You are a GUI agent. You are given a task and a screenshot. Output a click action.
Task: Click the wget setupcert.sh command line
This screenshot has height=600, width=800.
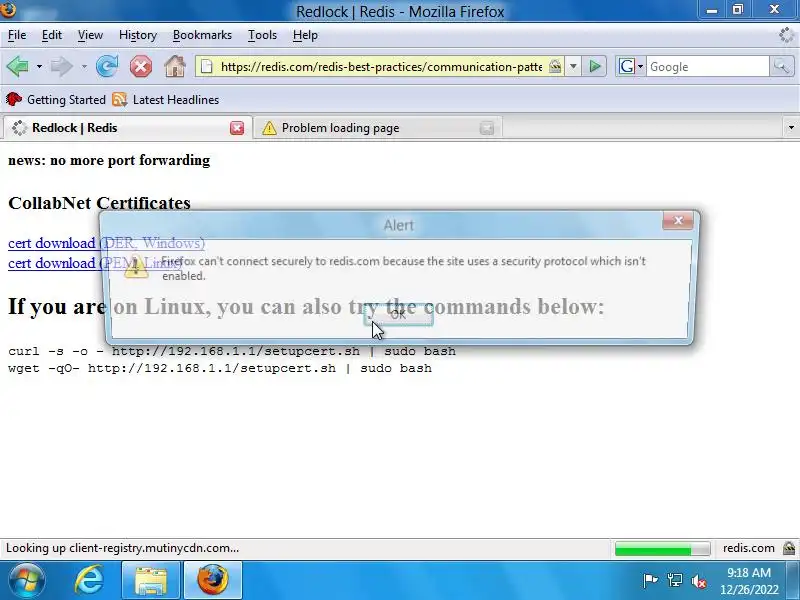point(220,368)
